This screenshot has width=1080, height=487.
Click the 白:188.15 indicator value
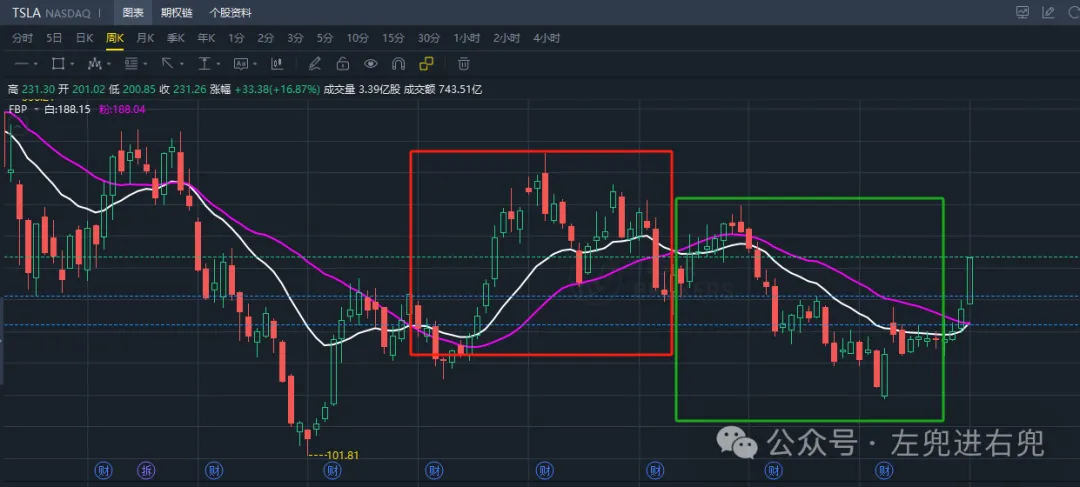click(68, 110)
